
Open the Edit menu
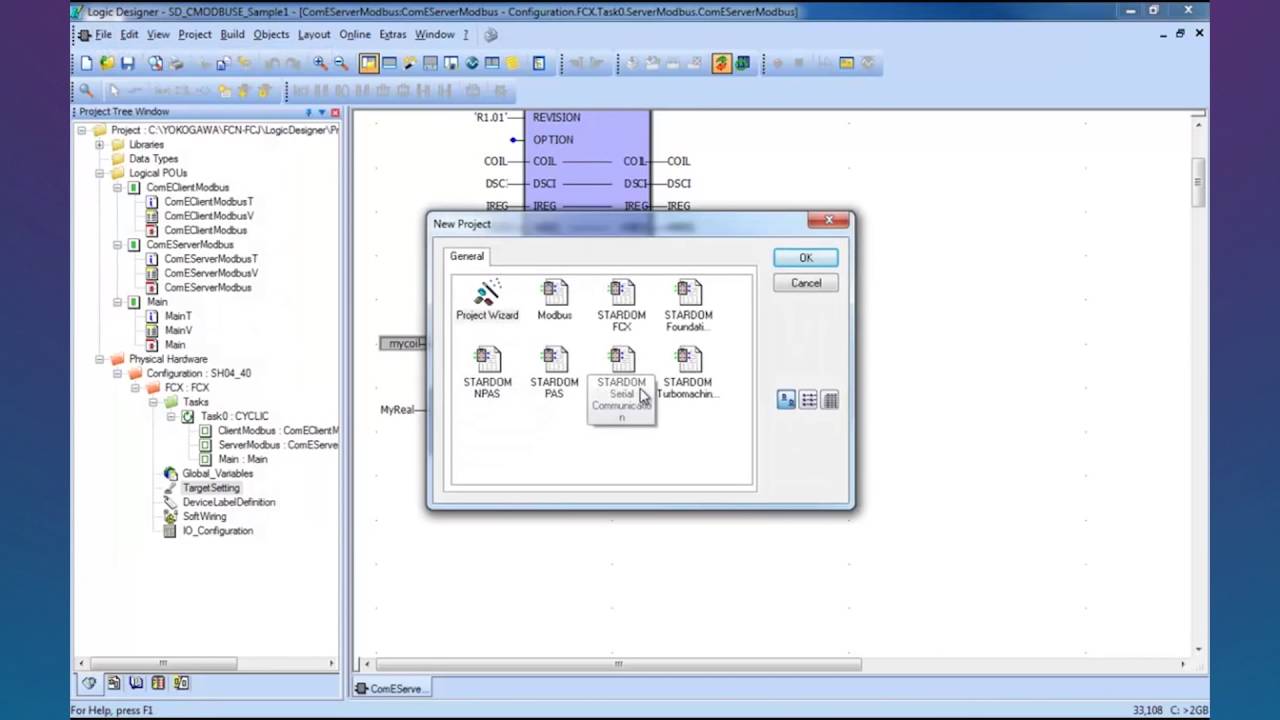point(129,34)
